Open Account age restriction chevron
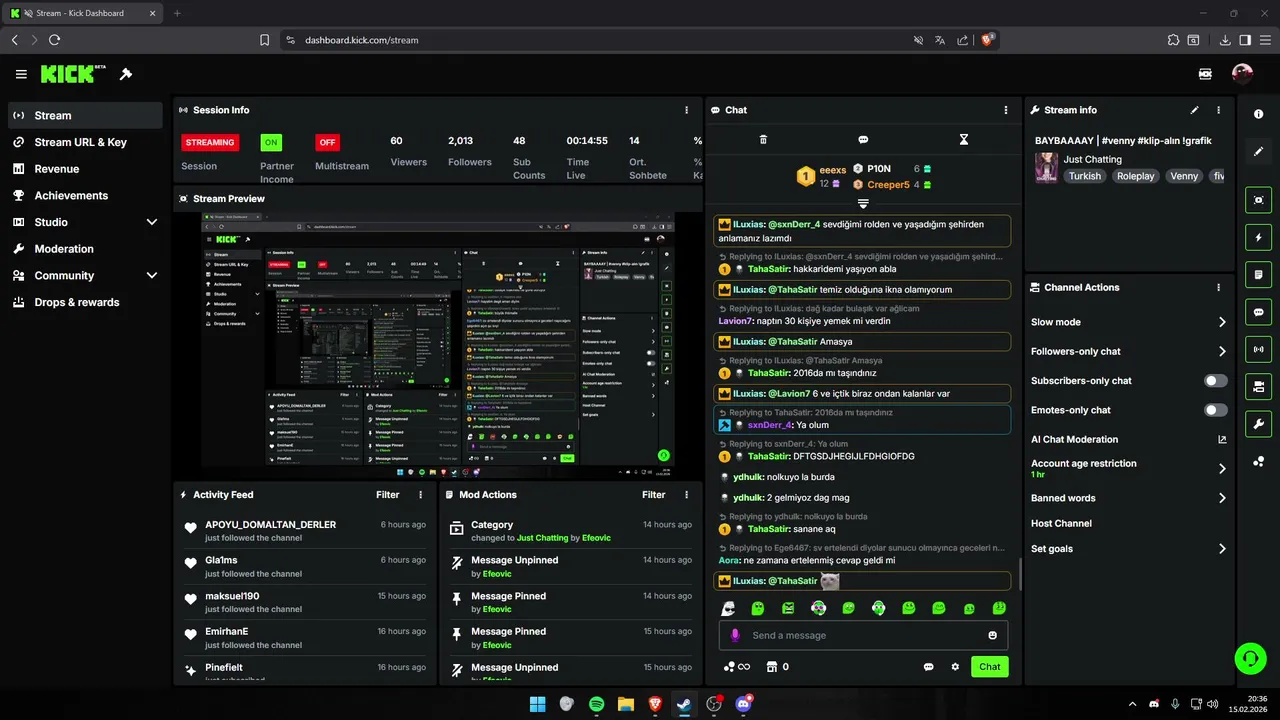1280x720 pixels. click(x=1222, y=468)
